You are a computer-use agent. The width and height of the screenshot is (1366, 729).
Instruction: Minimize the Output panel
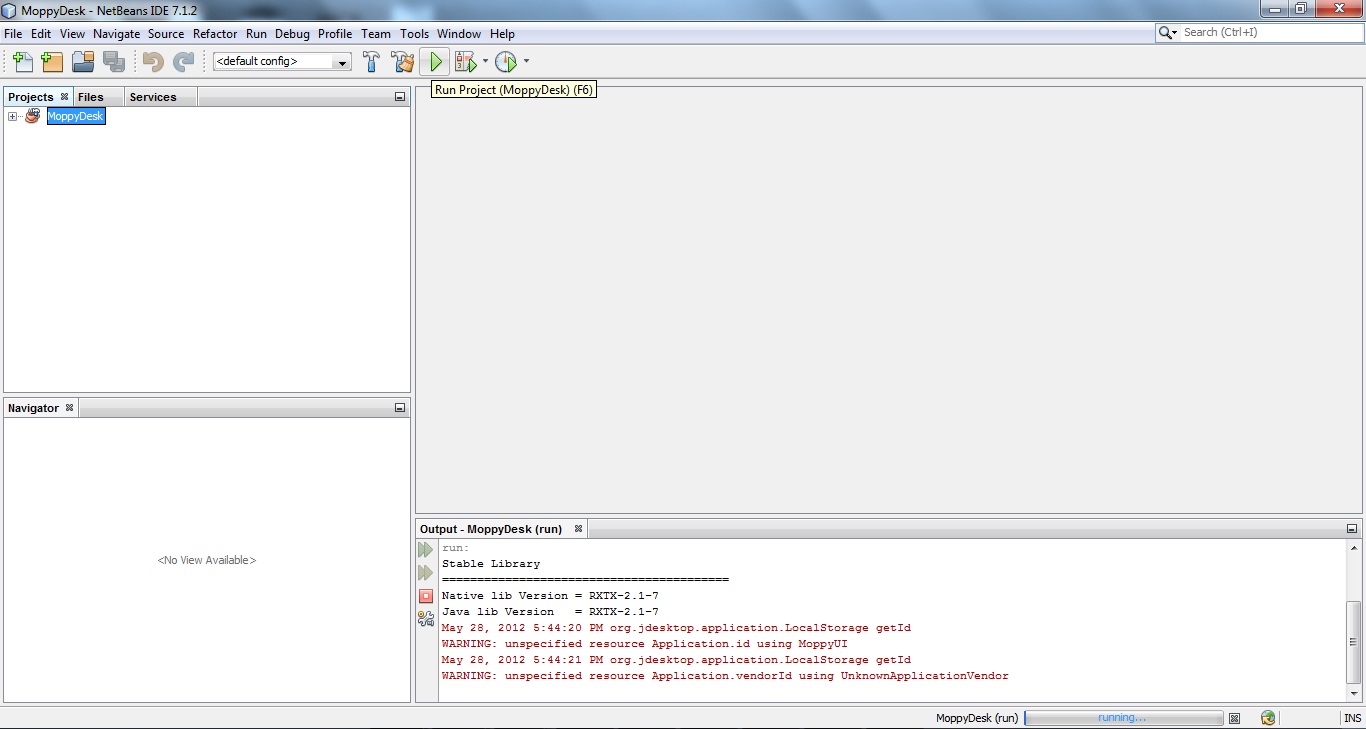pos(1352,529)
